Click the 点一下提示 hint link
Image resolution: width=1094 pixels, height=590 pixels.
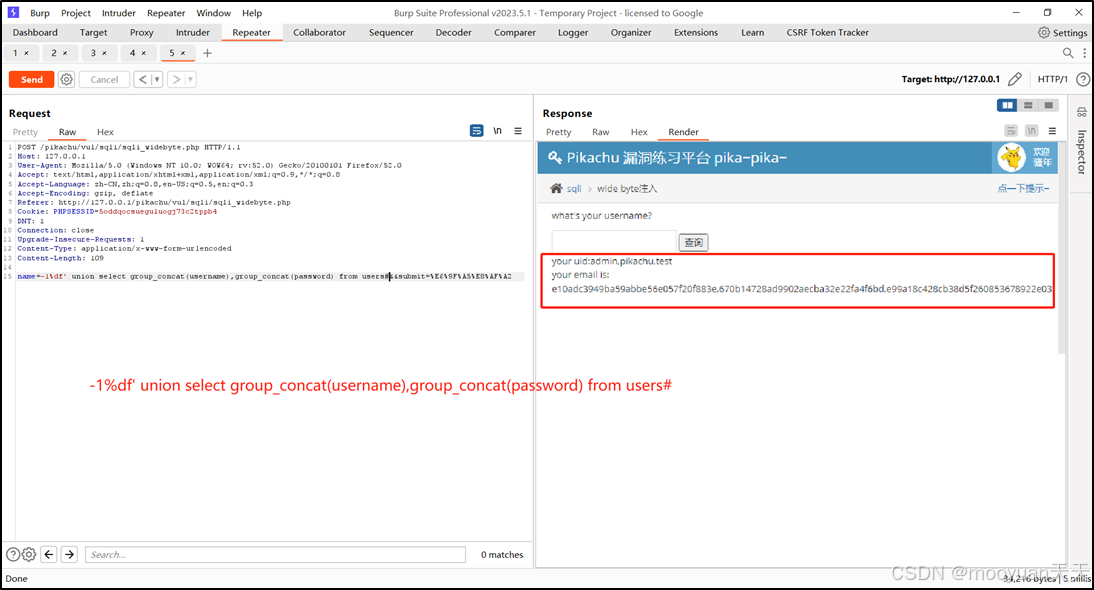pyautogui.click(x=1023, y=188)
